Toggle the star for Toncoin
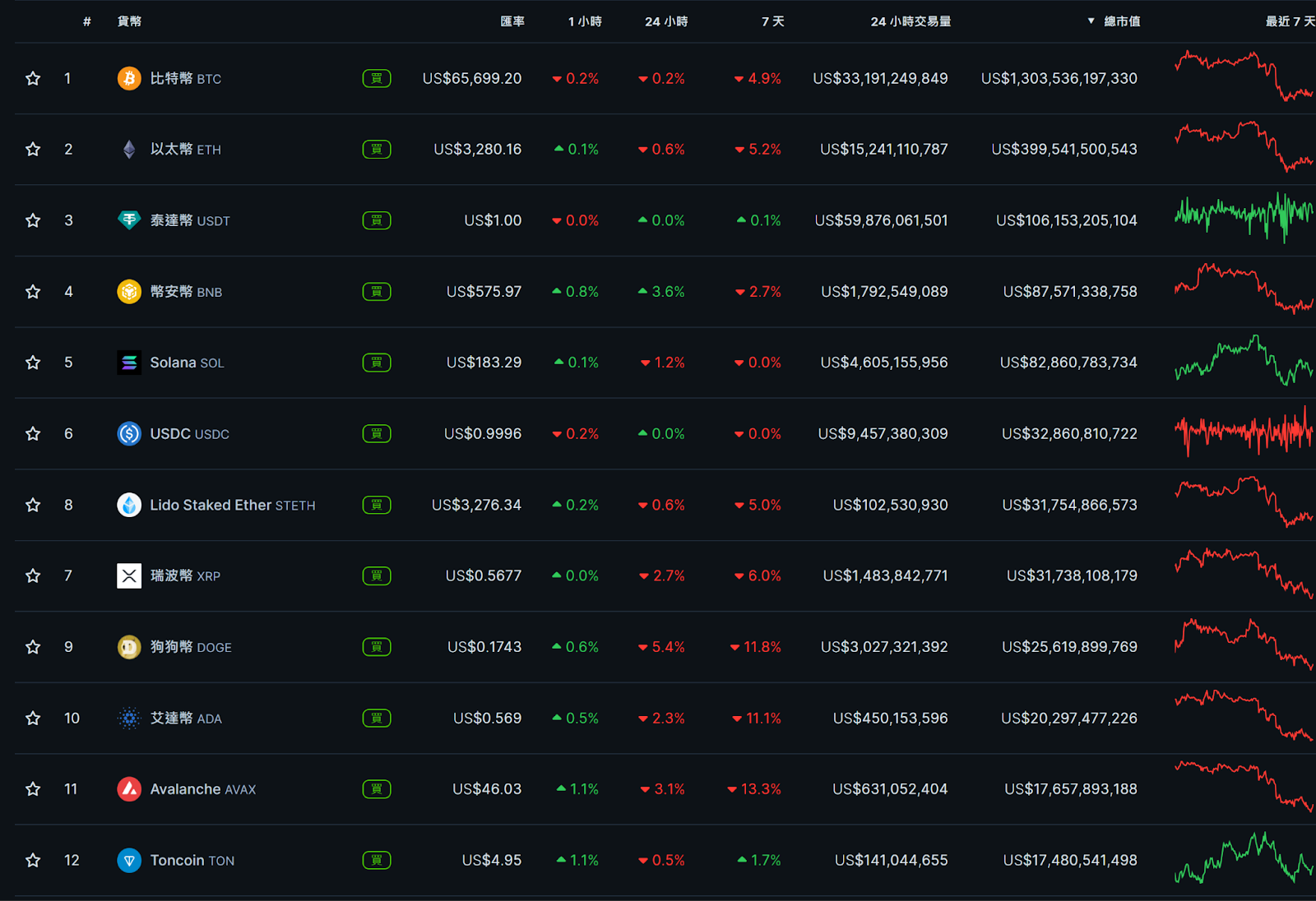 tap(33, 860)
